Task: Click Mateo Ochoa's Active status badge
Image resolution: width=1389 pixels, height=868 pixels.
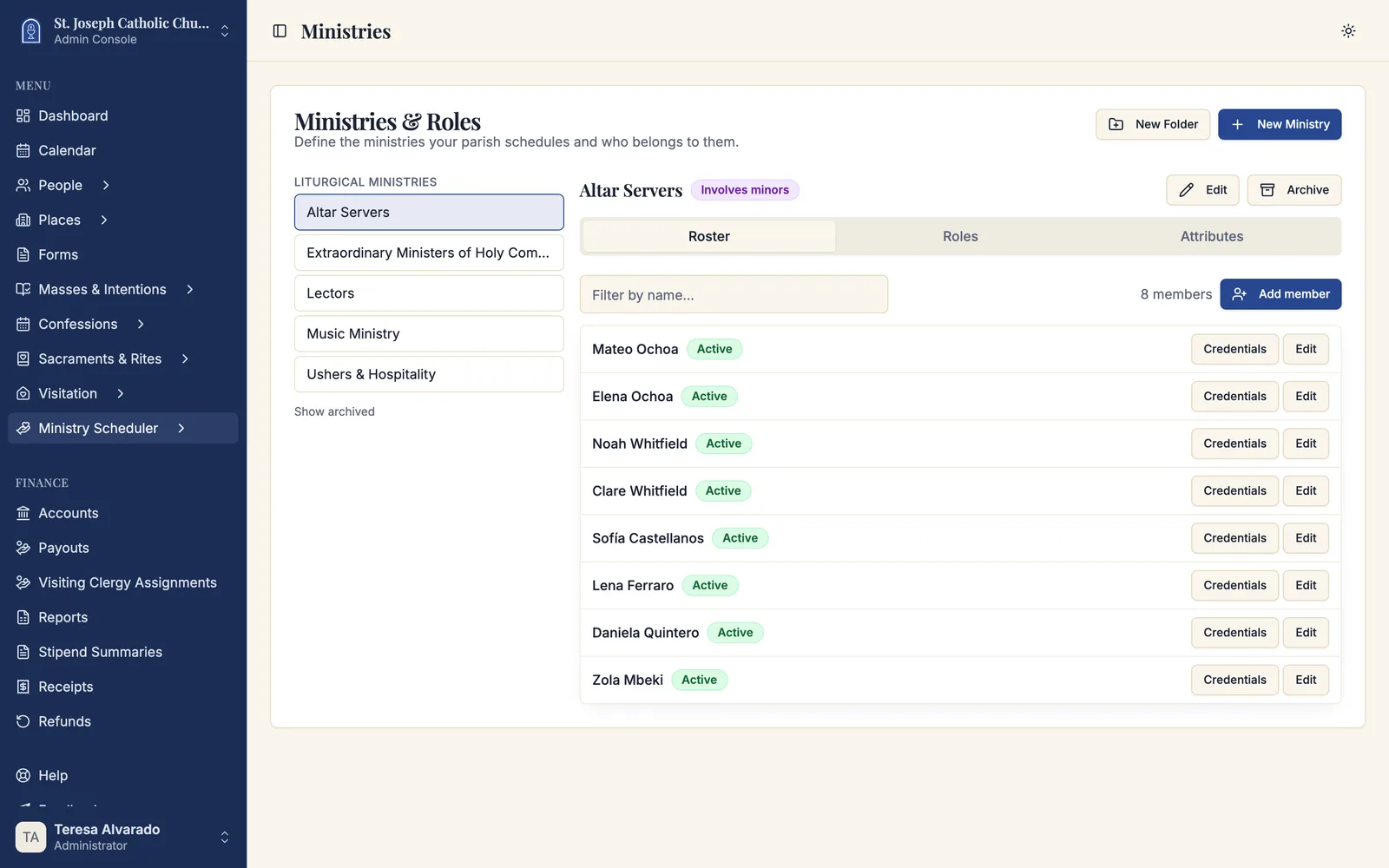Action: coord(714,350)
